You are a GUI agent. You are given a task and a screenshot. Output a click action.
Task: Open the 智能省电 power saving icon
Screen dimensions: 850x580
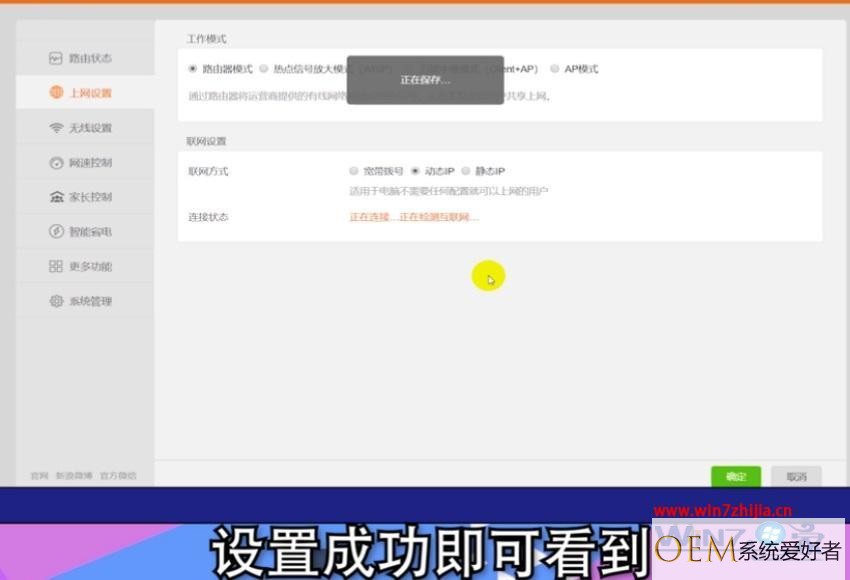point(56,231)
